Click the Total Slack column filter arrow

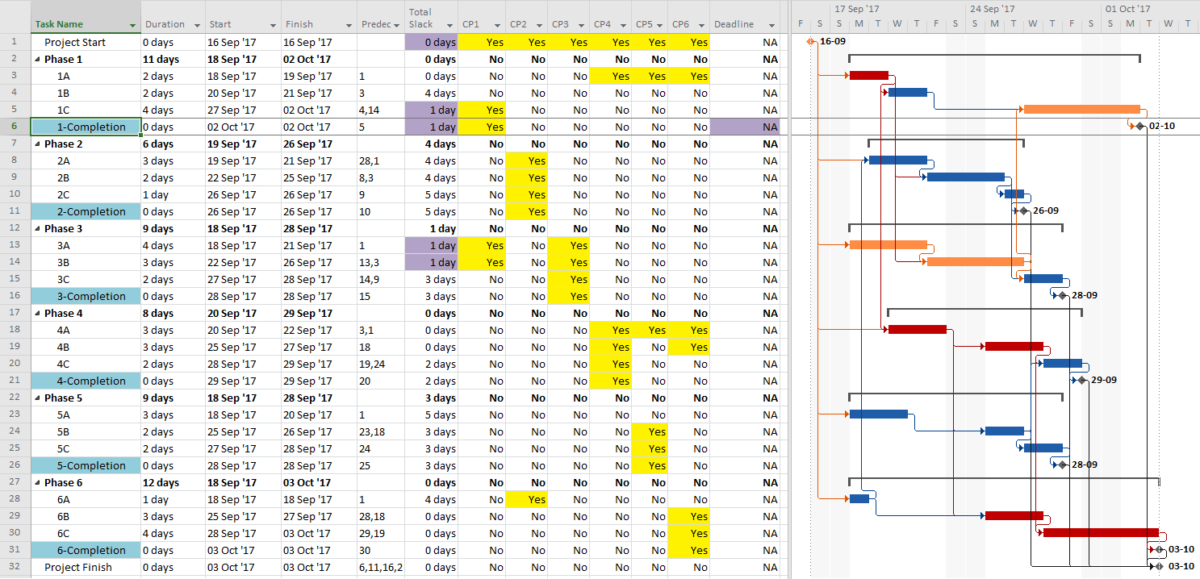(448, 26)
